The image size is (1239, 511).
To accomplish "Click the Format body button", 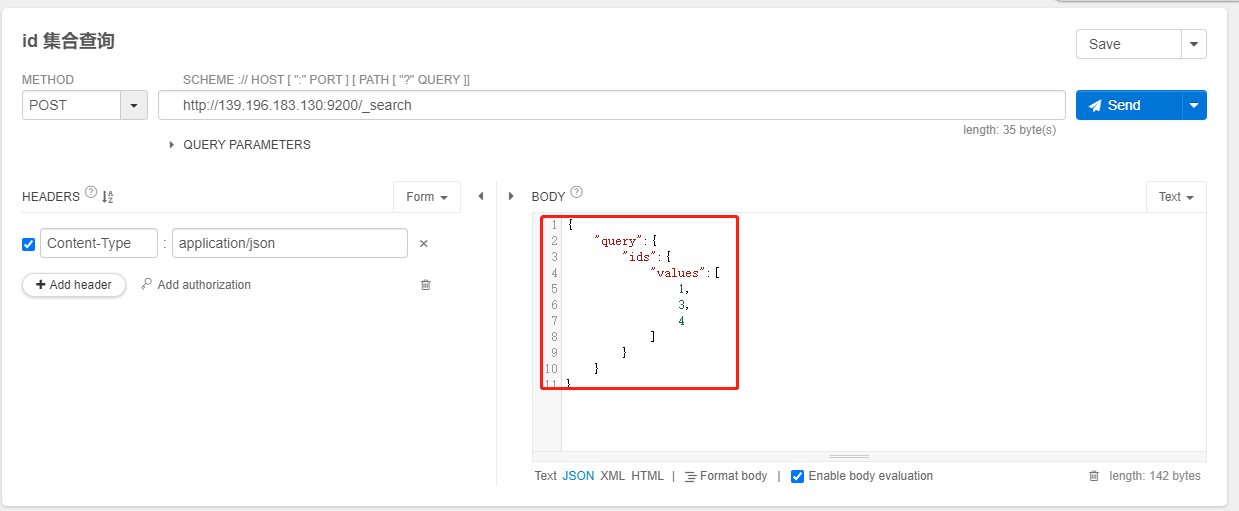I will pyautogui.click(x=726, y=476).
